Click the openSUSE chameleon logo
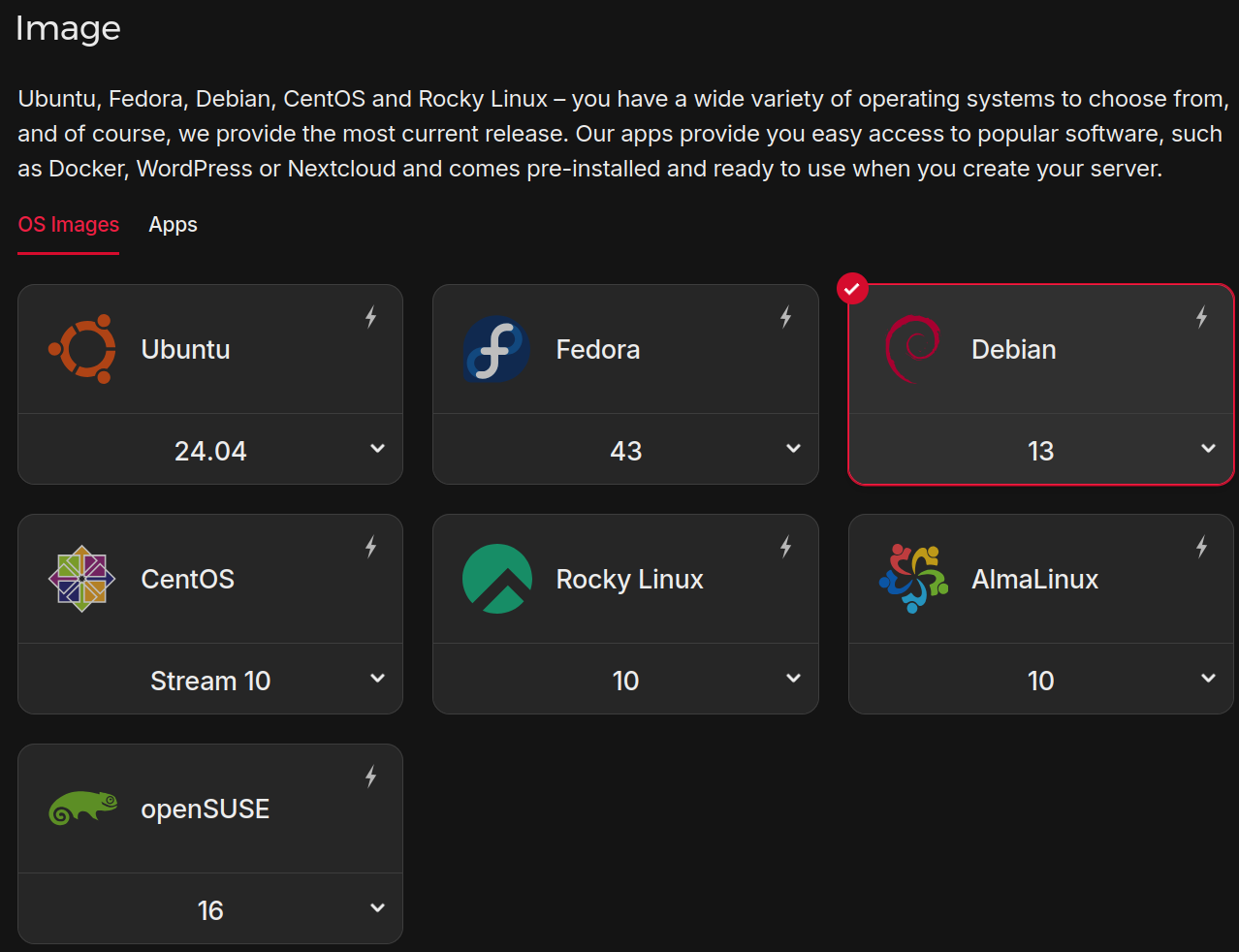Screen dimensions: 1239x952 point(83,808)
